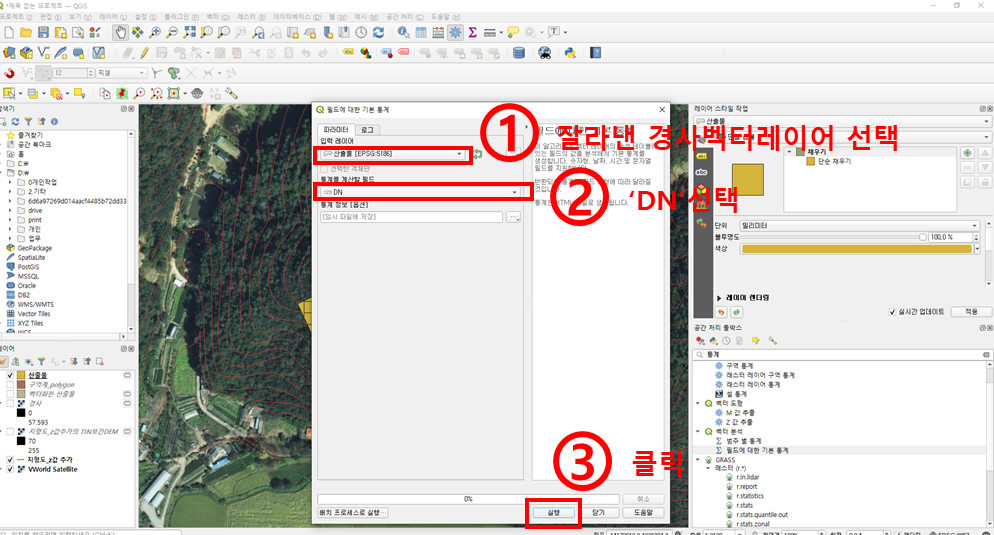Expand the drive folder in Browser

pyautogui.click(x=10, y=210)
